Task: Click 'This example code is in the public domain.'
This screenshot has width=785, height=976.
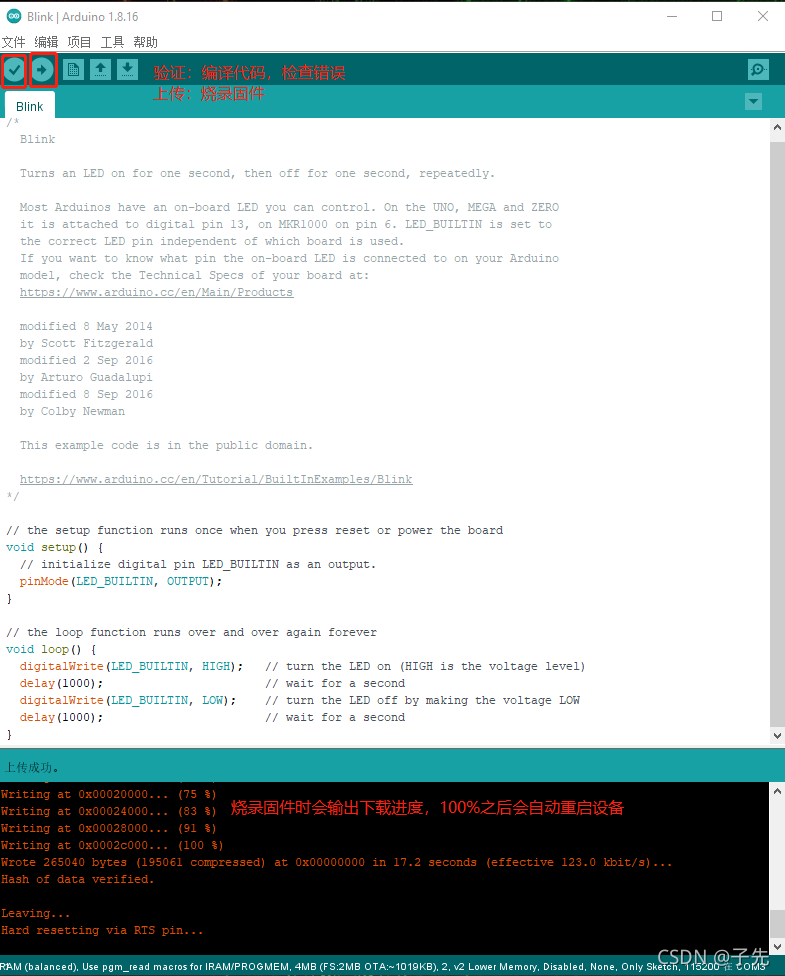Action: click(166, 445)
